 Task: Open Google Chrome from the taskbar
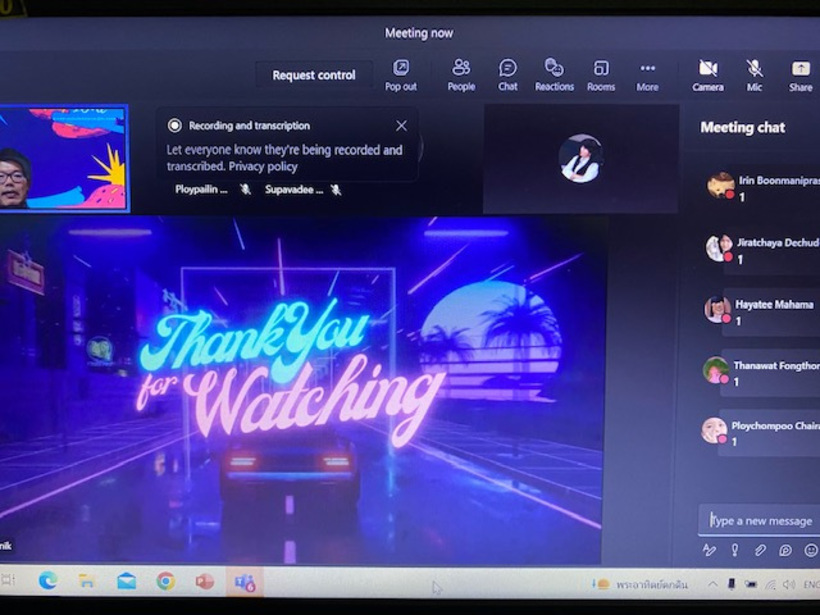165,581
